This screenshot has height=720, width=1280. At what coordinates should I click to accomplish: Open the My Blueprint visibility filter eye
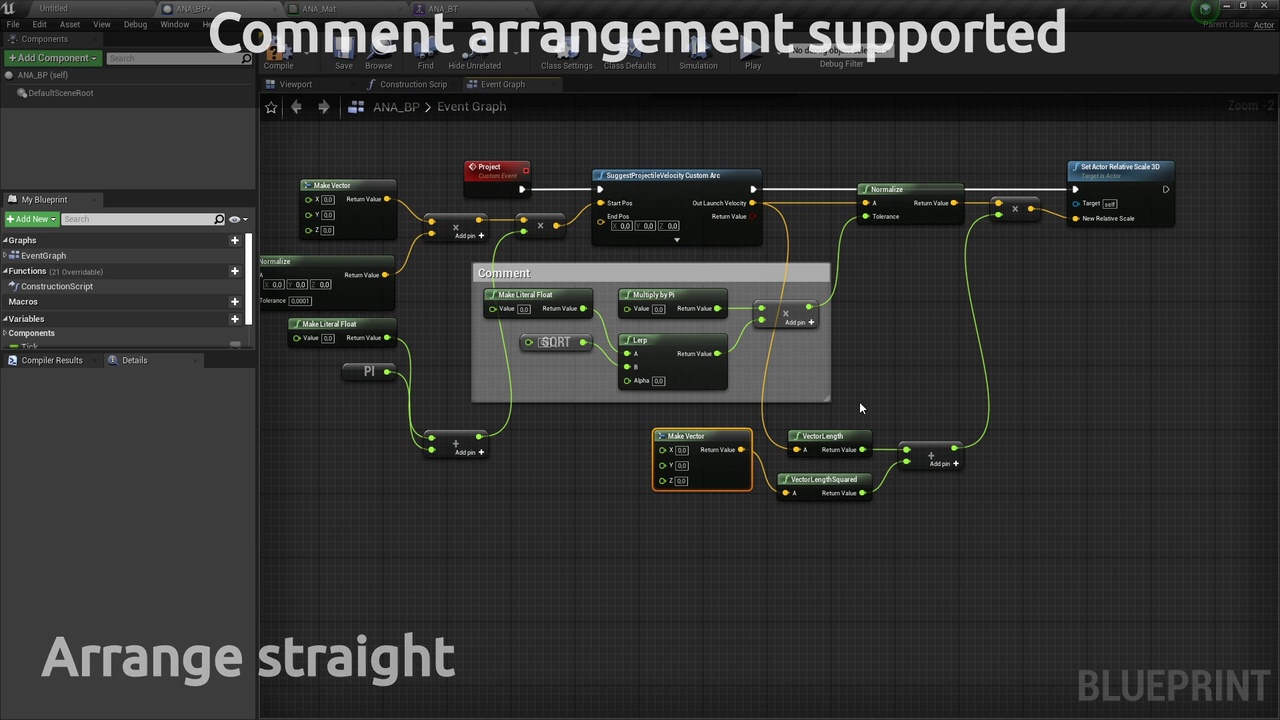click(x=234, y=219)
